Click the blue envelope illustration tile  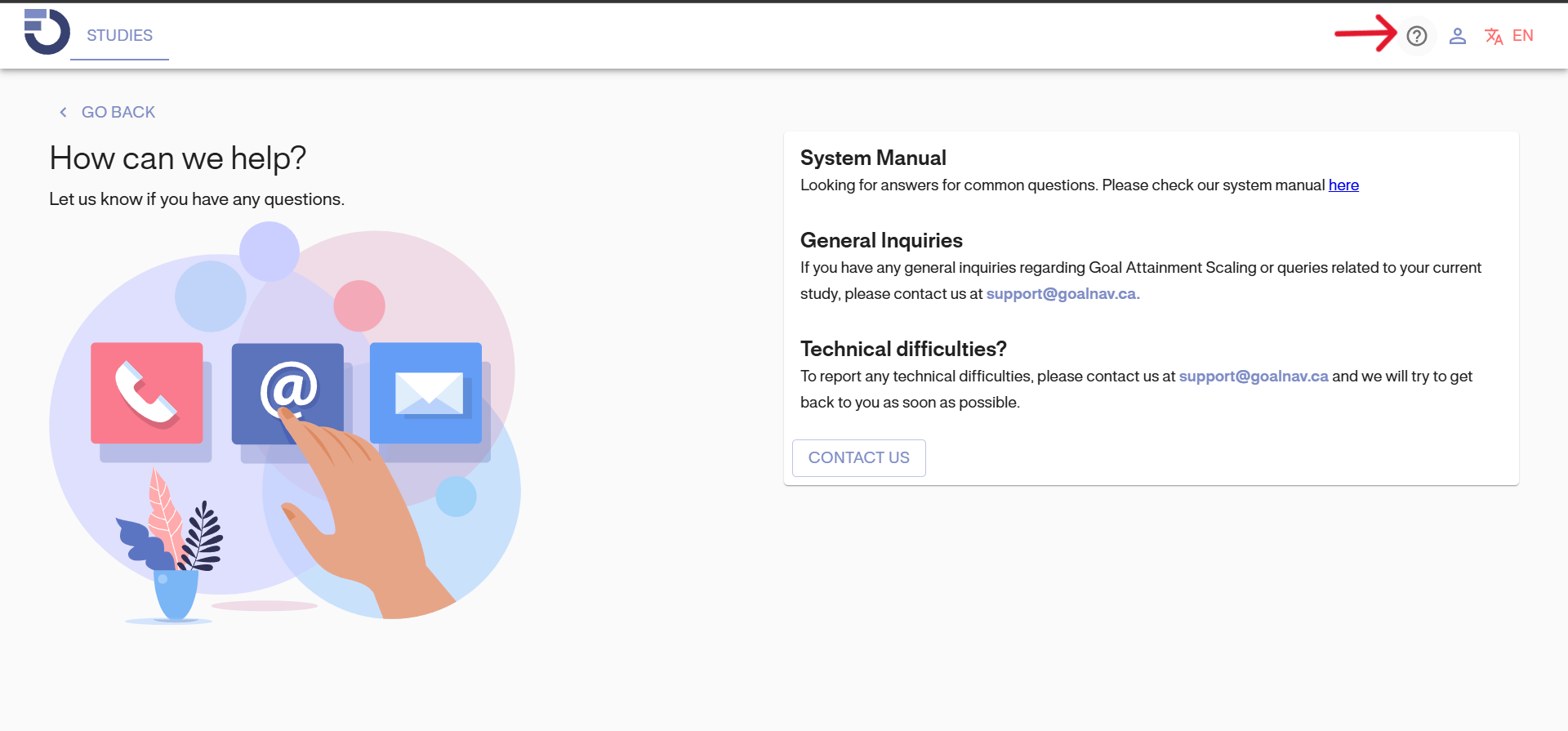pos(426,393)
